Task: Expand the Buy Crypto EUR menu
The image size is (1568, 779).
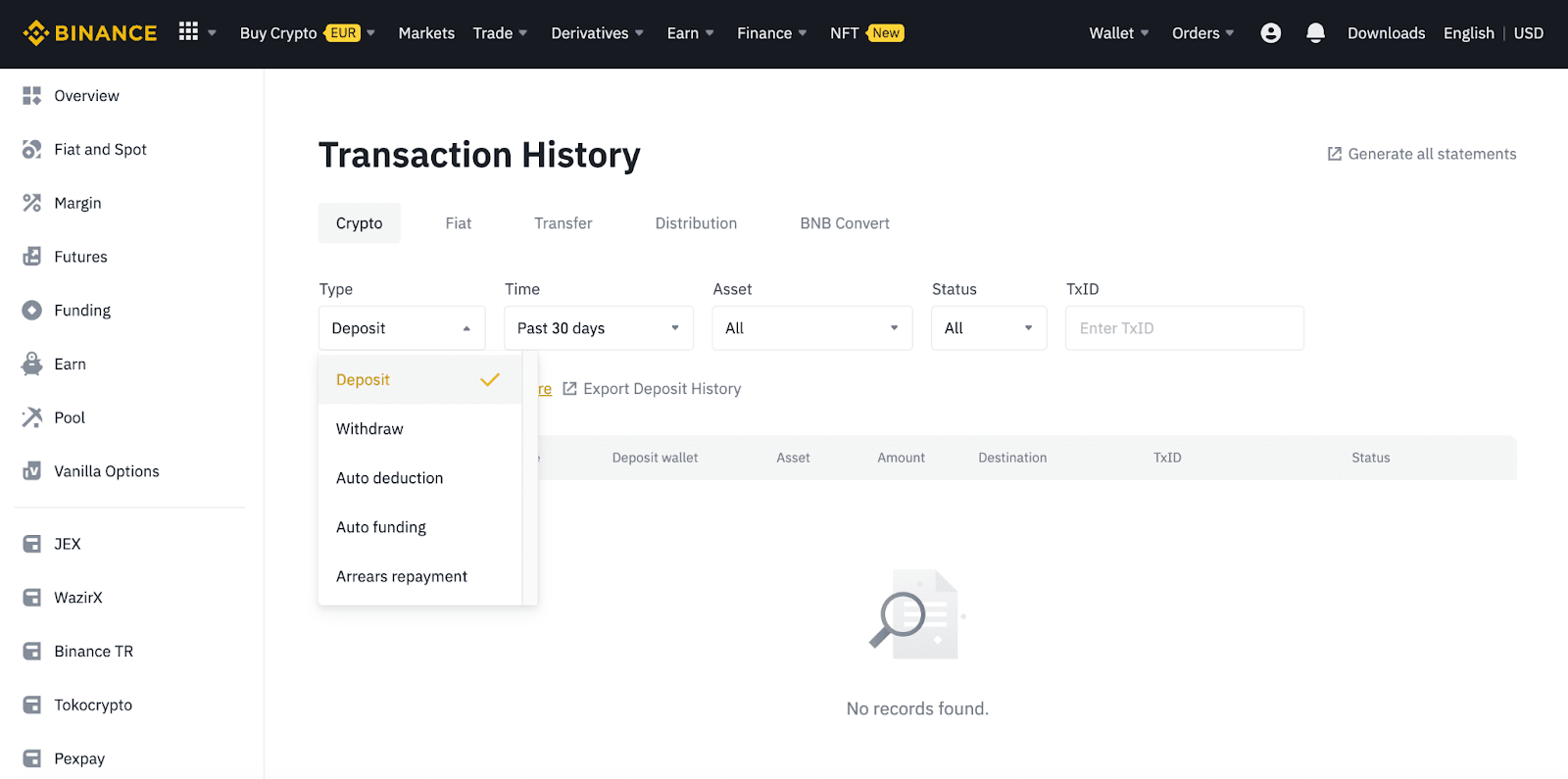Action: coord(308,33)
